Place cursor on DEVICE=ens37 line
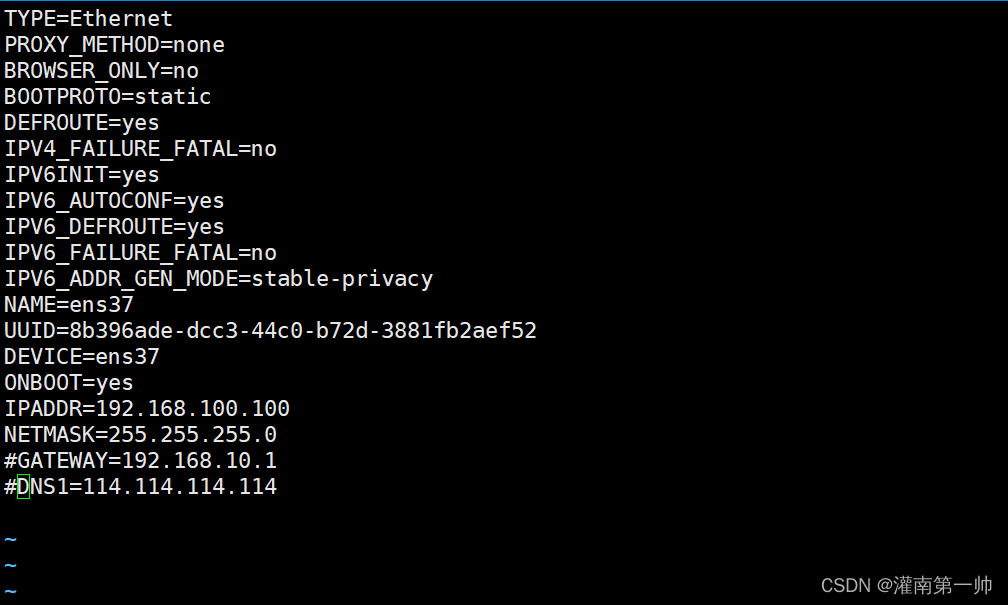The image size is (1008, 605). [82, 357]
